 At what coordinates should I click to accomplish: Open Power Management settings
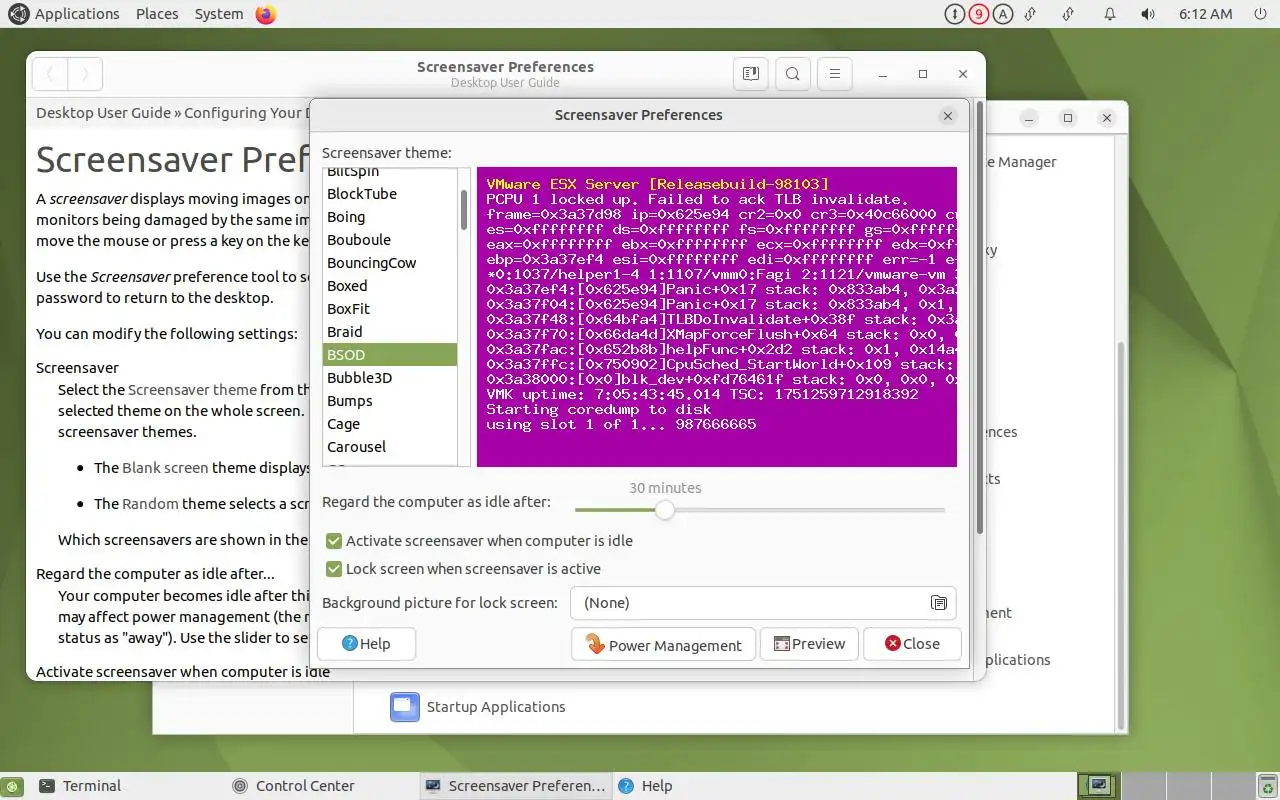tap(664, 645)
